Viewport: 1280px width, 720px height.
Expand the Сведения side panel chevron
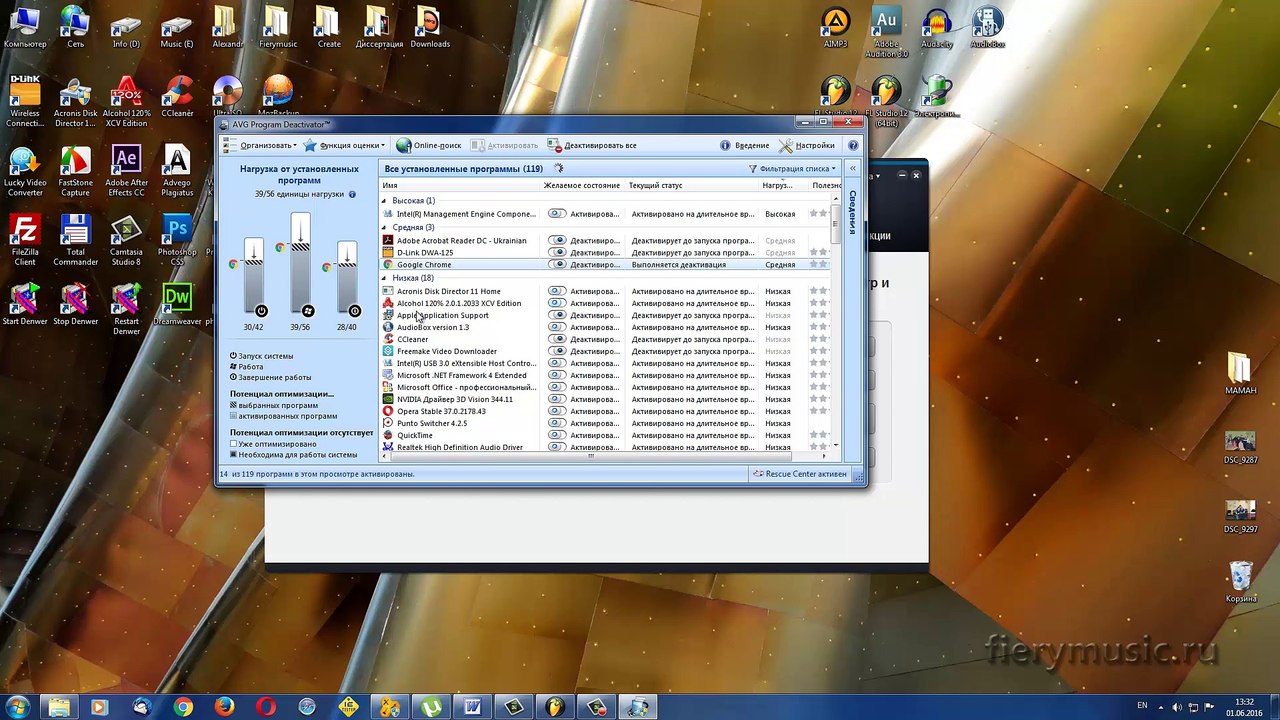[x=852, y=168]
